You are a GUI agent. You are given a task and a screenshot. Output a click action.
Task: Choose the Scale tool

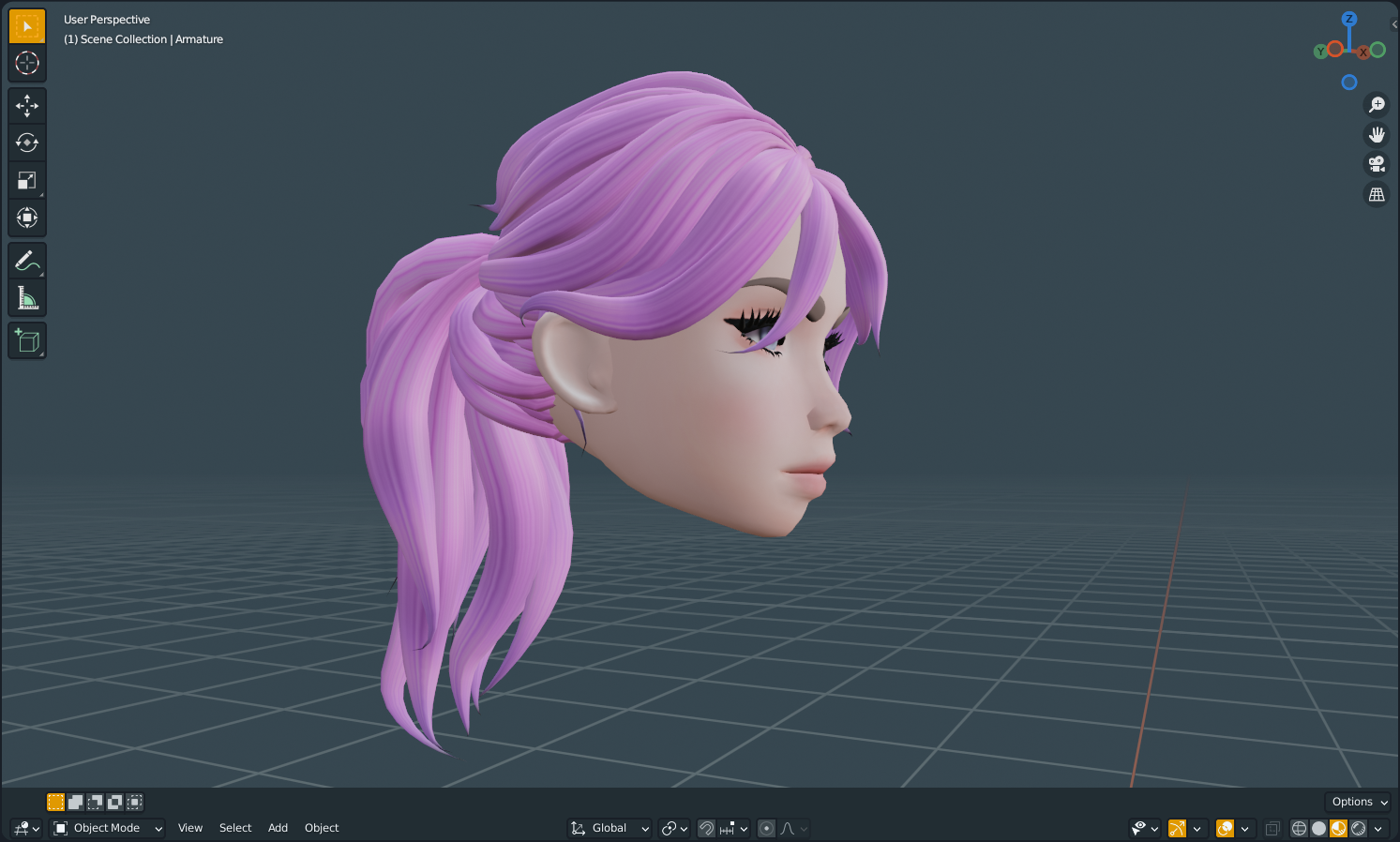pos(27,180)
